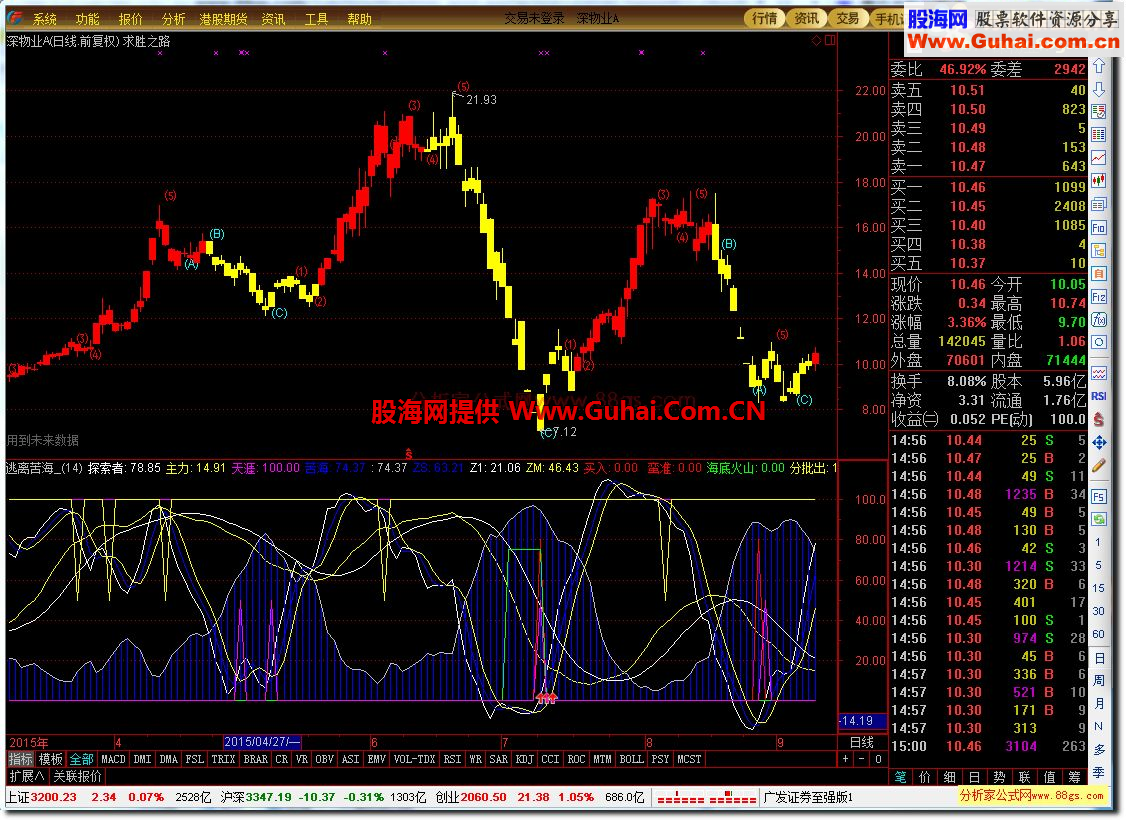Image resolution: width=1126 pixels, height=820 pixels.
Task: Click the 0 reset button on indicator bar
Action: (878, 759)
